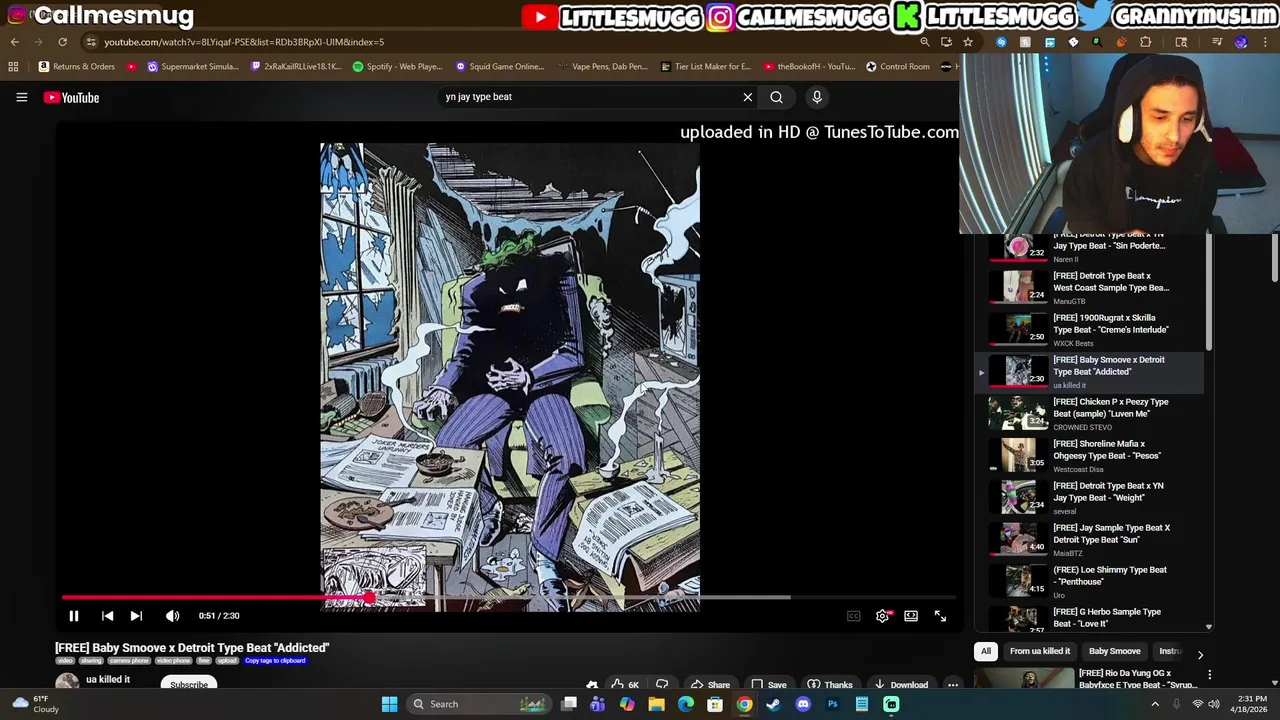This screenshot has height=720, width=1280.
Task: Open File Explorer from the taskbar
Action: point(656,704)
